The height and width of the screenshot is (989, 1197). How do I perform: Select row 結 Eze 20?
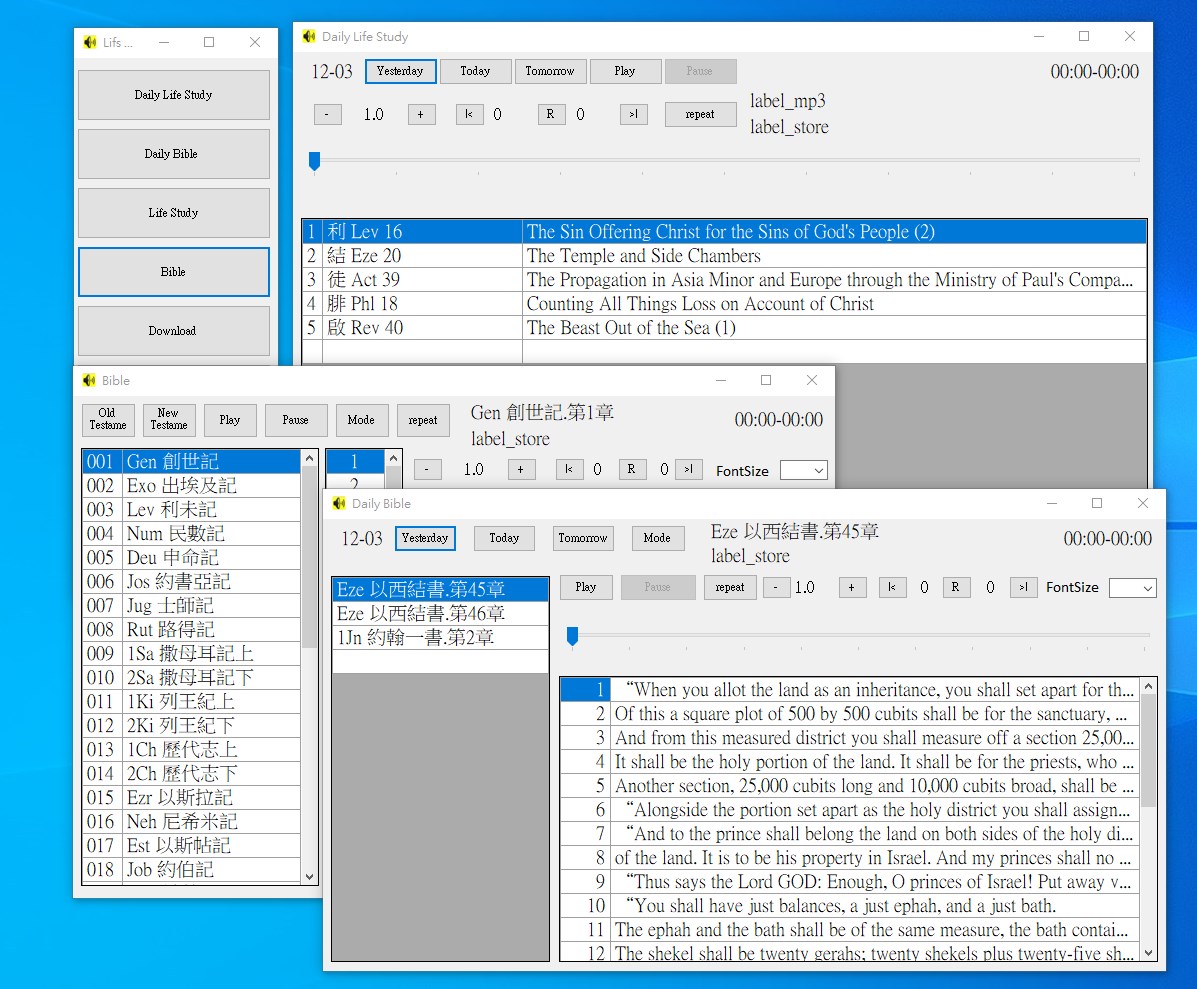pyautogui.click(x=724, y=256)
